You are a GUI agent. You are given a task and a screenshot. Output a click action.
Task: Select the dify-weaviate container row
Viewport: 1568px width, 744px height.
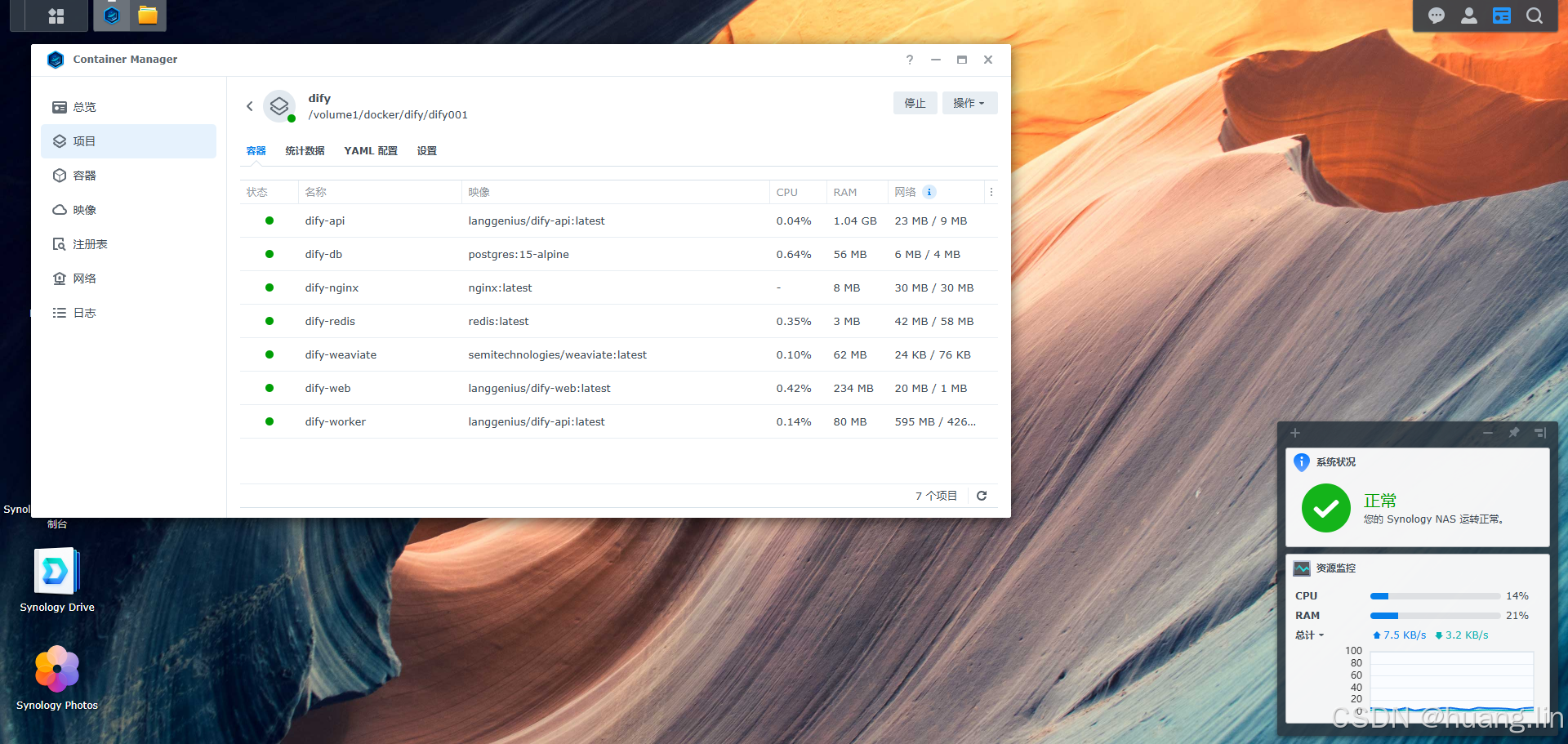618,355
